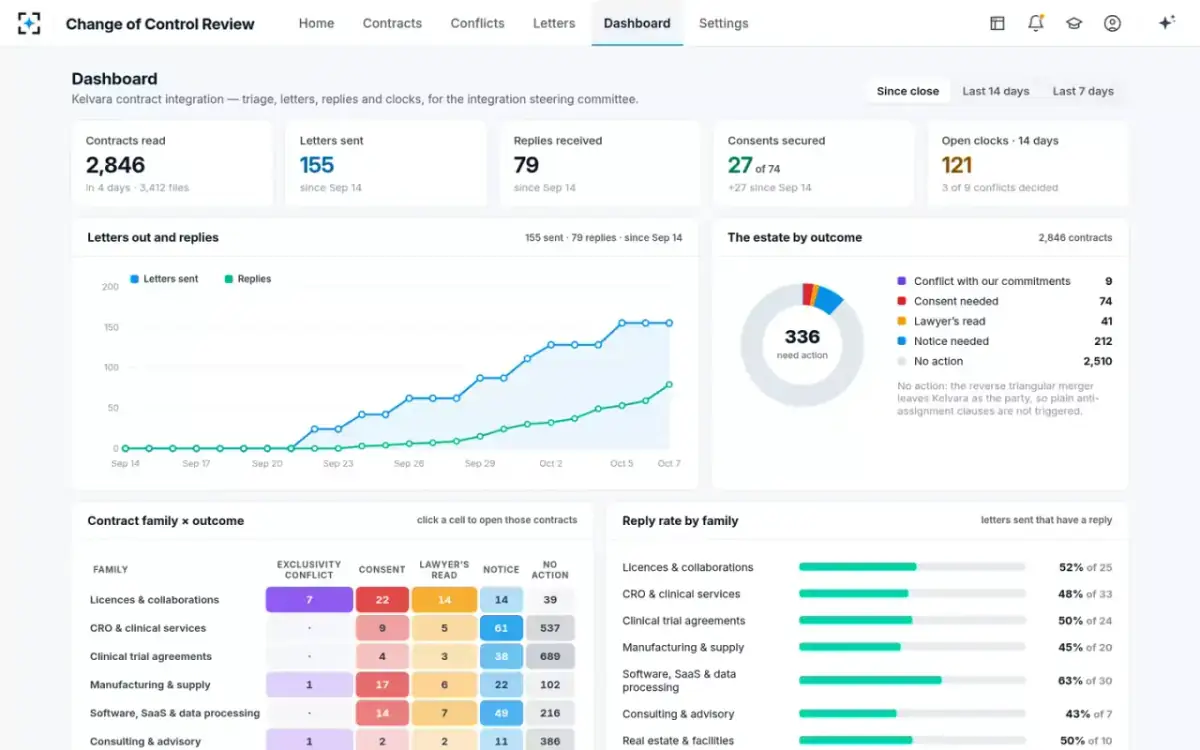
Task: Open the Letters tab
Action: point(554,23)
